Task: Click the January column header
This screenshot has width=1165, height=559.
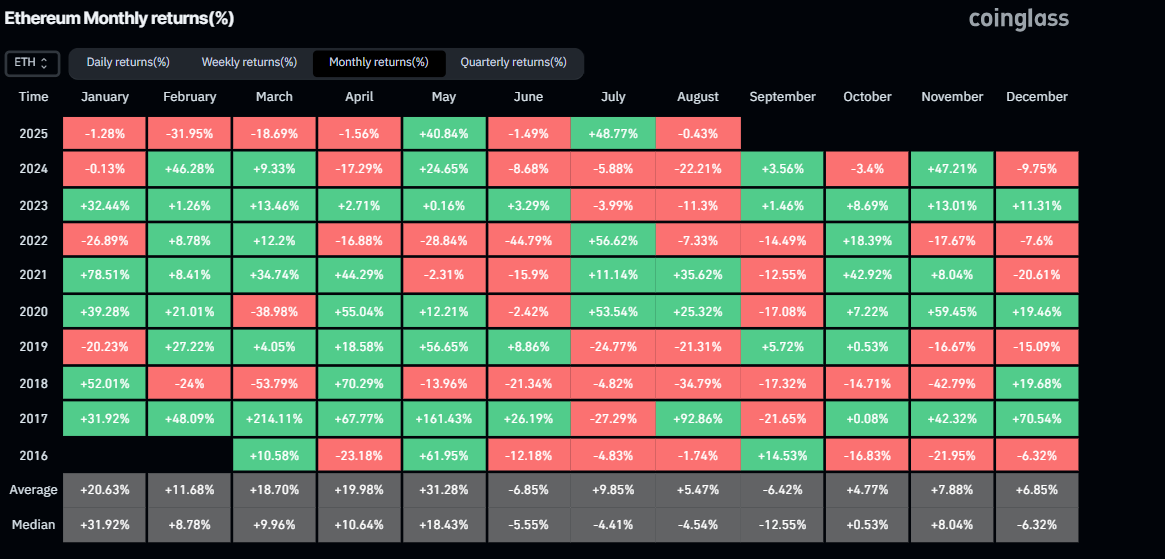Action: point(105,97)
